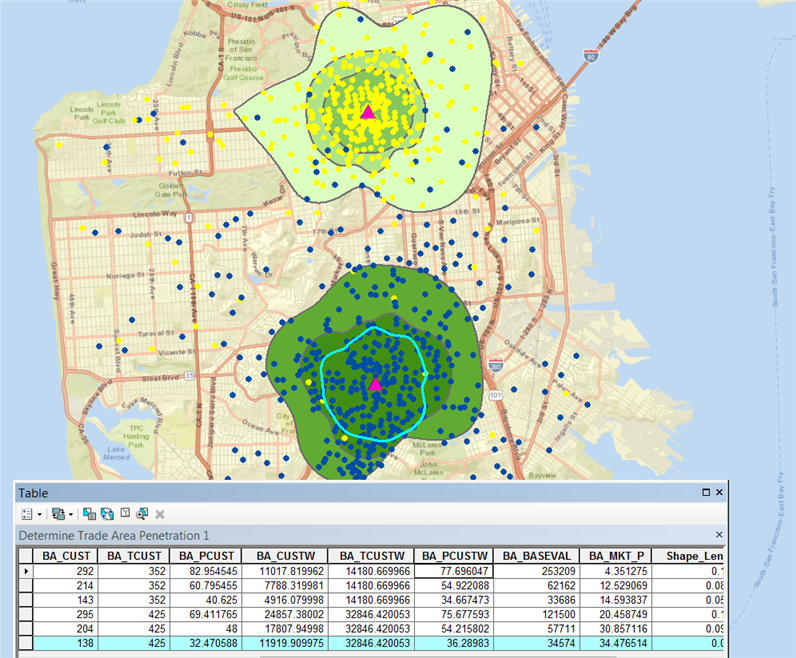
Task: Click the Golden Gate Park map label
Action: tap(171, 190)
